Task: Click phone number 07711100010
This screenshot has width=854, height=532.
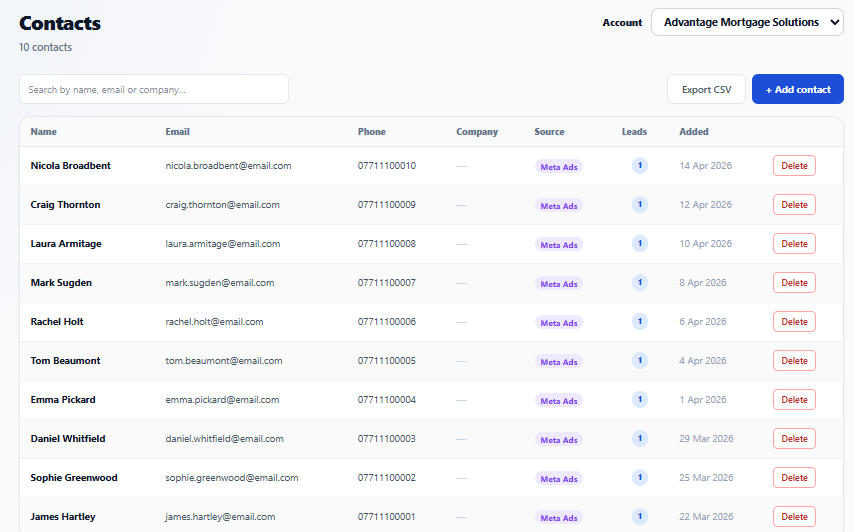Action: [386, 166]
